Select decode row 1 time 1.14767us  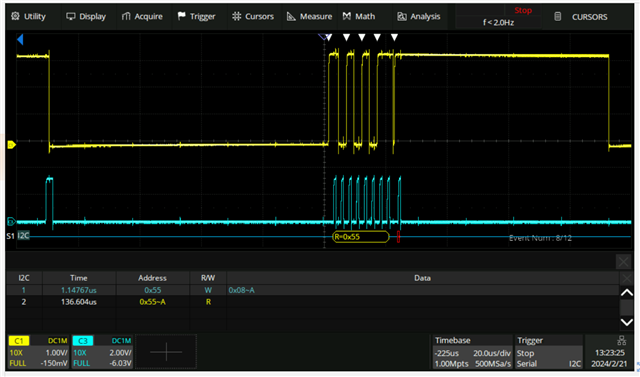tap(79, 290)
